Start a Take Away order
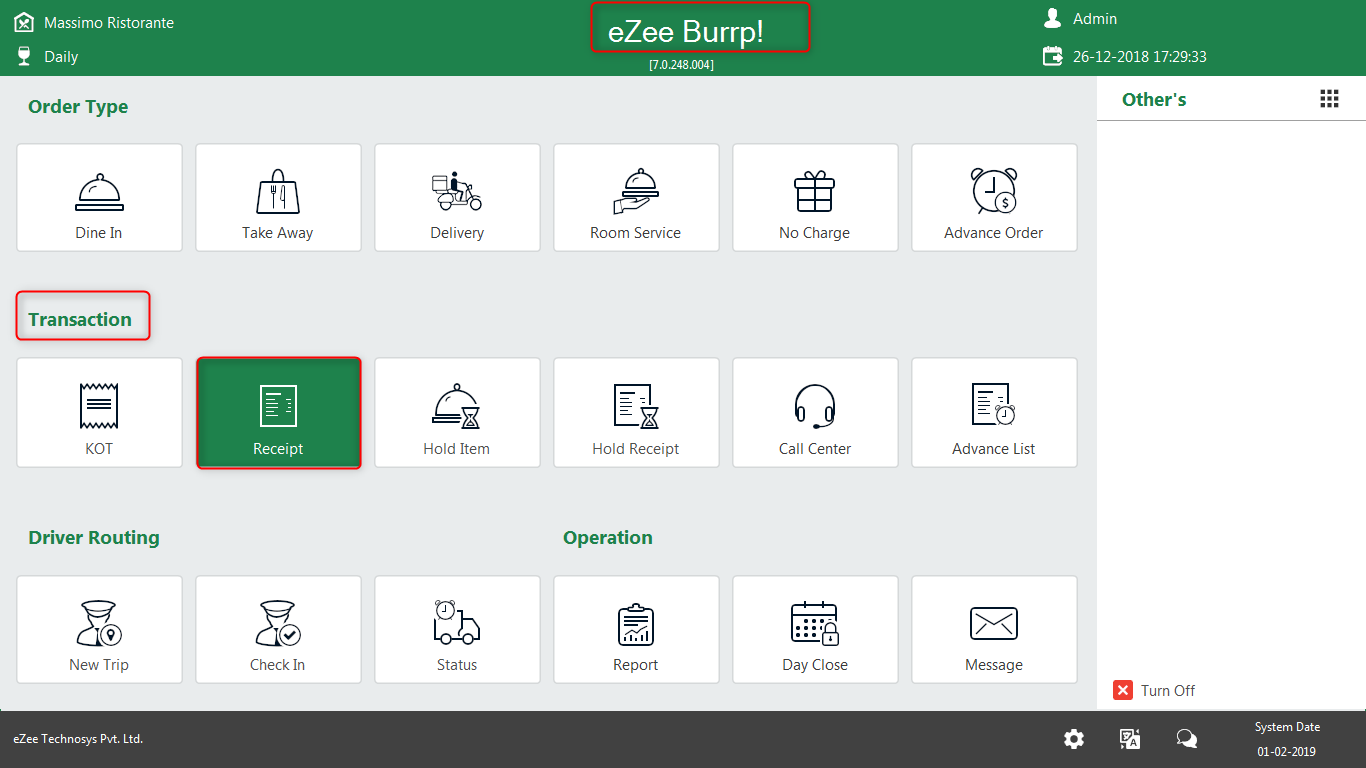The image size is (1366, 768). click(x=278, y=197)
